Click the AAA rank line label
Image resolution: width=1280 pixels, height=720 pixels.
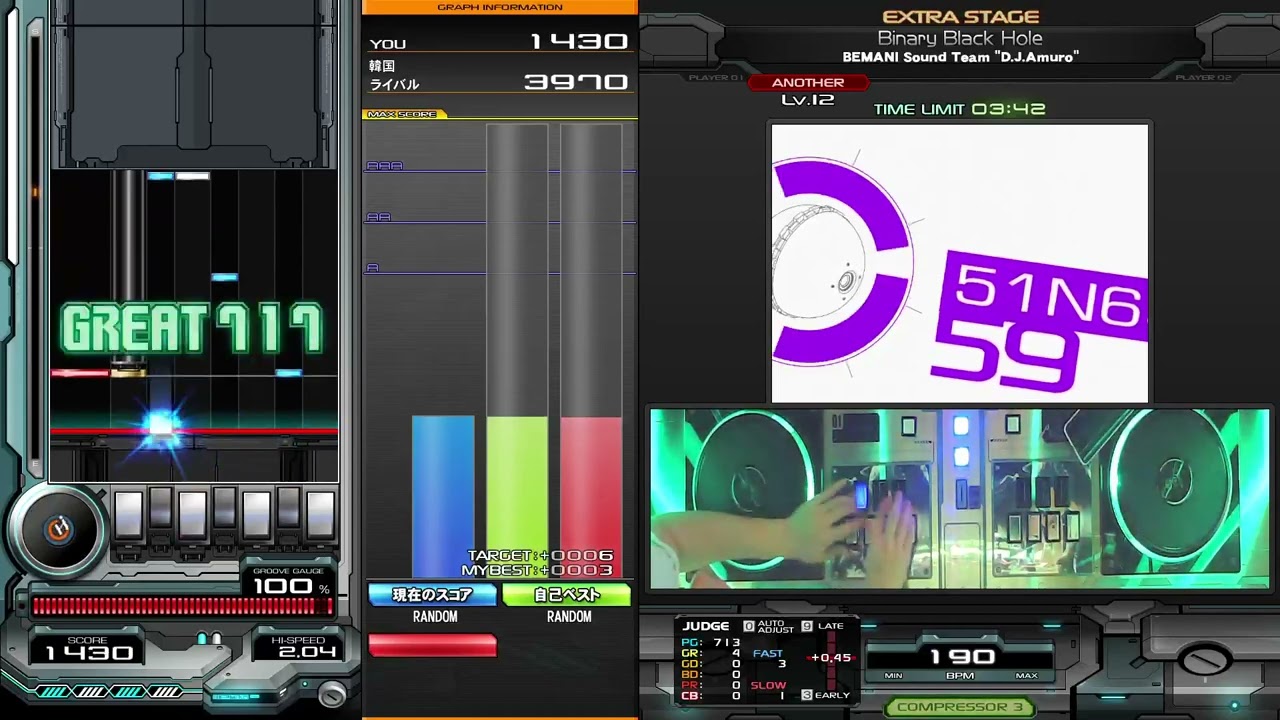384,166
